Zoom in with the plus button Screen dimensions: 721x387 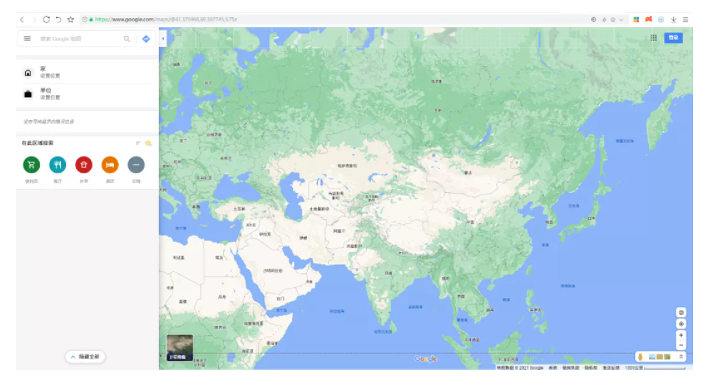[x=681, y=335]
